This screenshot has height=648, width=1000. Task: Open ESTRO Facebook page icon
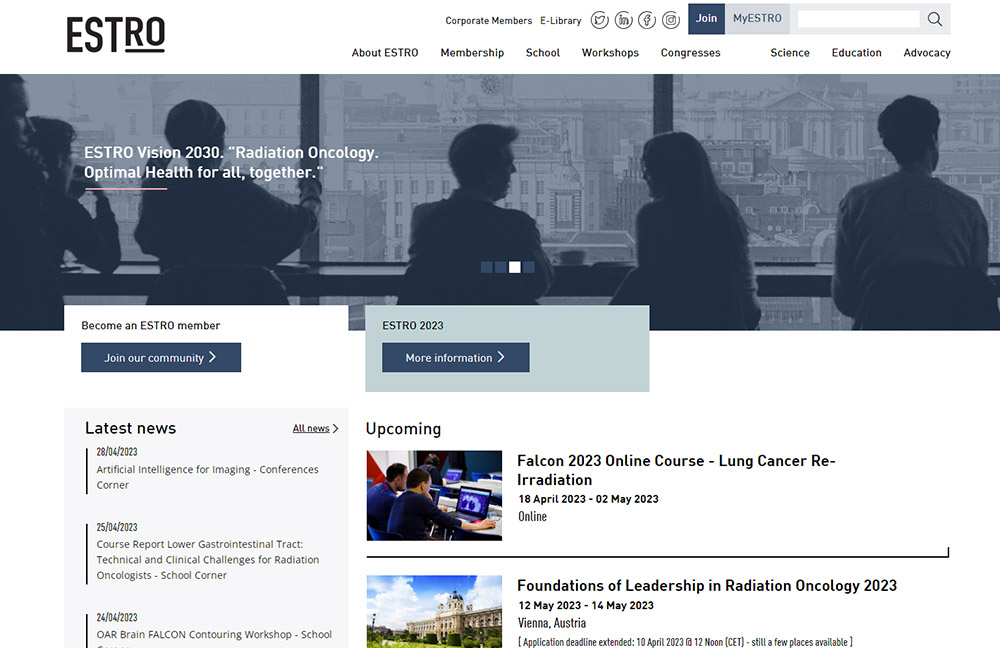pyautogui.click(x=647, y=20)
